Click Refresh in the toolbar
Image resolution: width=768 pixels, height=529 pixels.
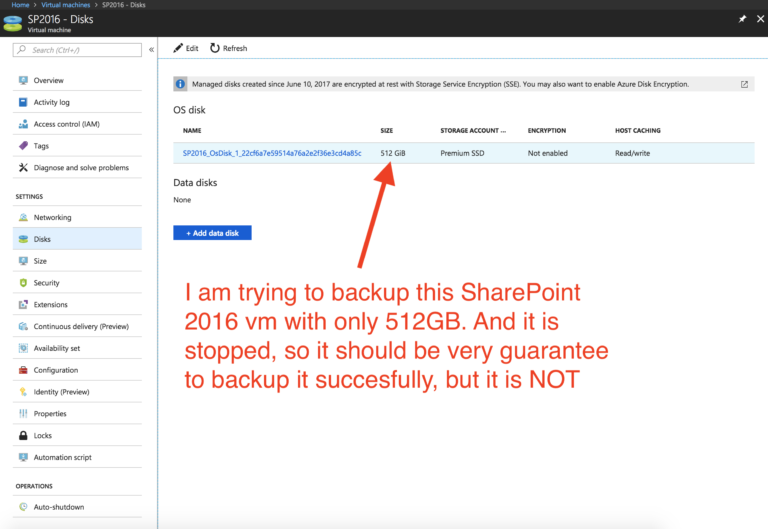pos(228,48)
